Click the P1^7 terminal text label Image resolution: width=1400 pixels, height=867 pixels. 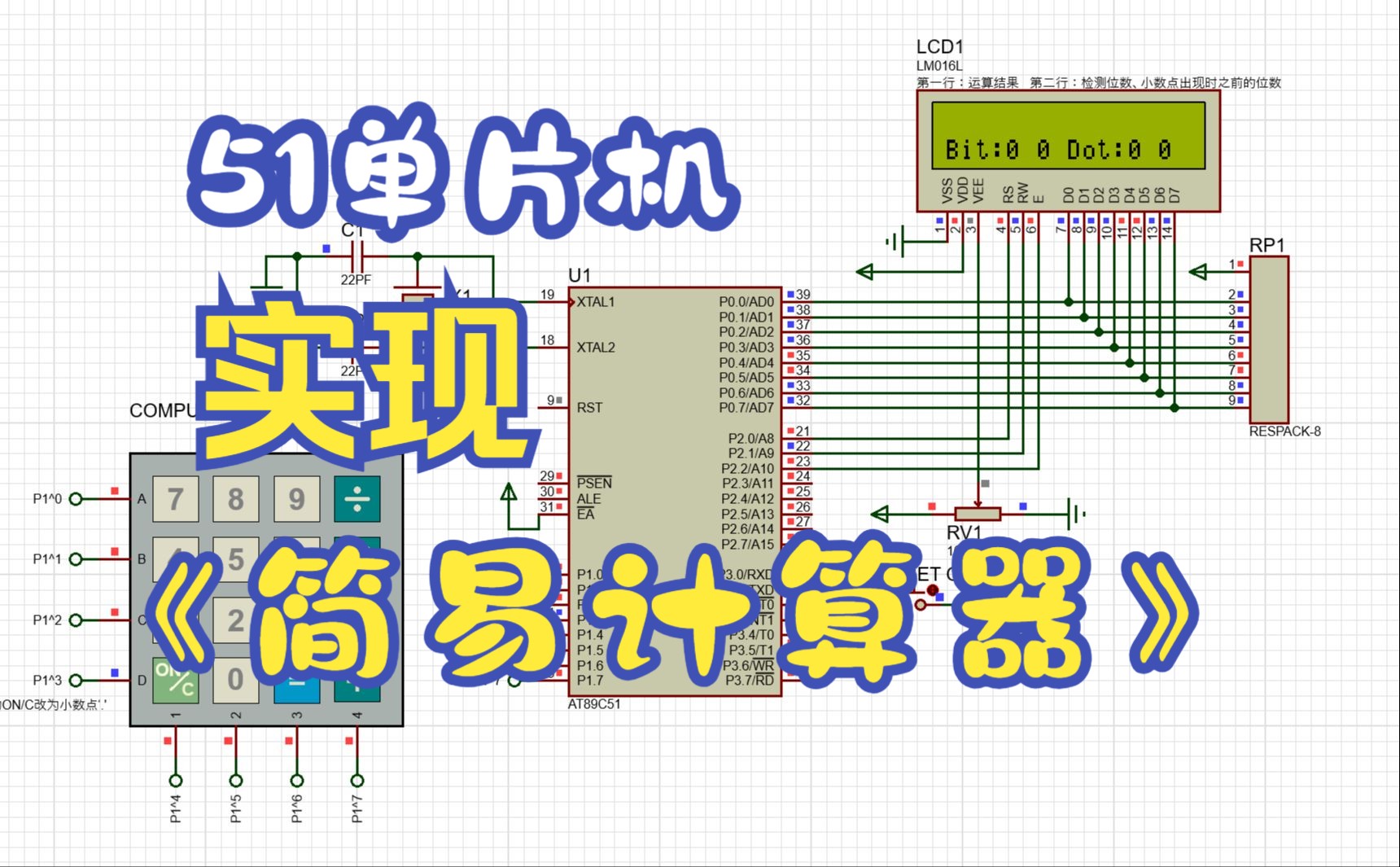357,810
